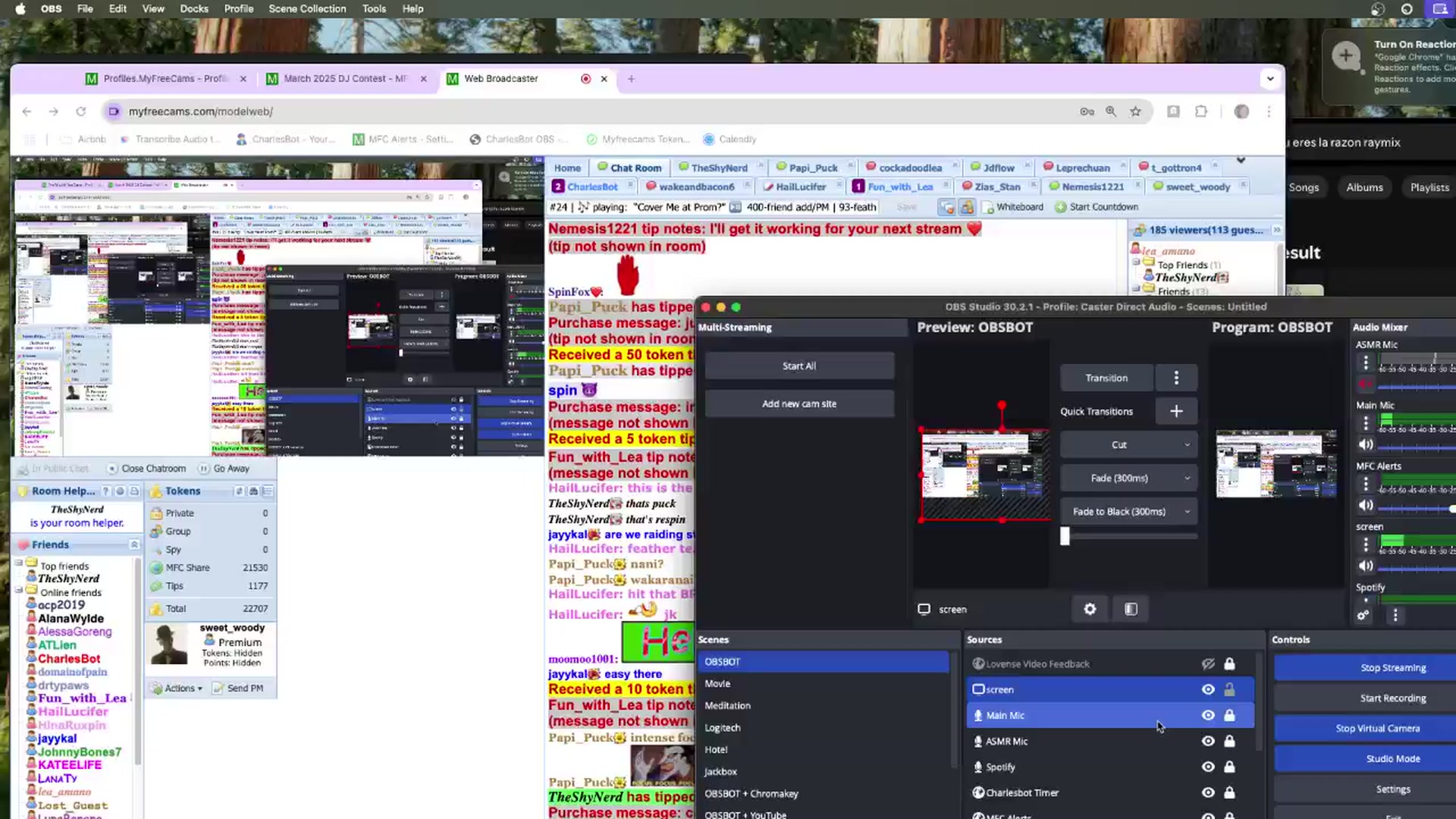Expand viewers list arrow next to 185 viewers
This screenshot has height=819, width=1456.
(x=1276, y=230)
